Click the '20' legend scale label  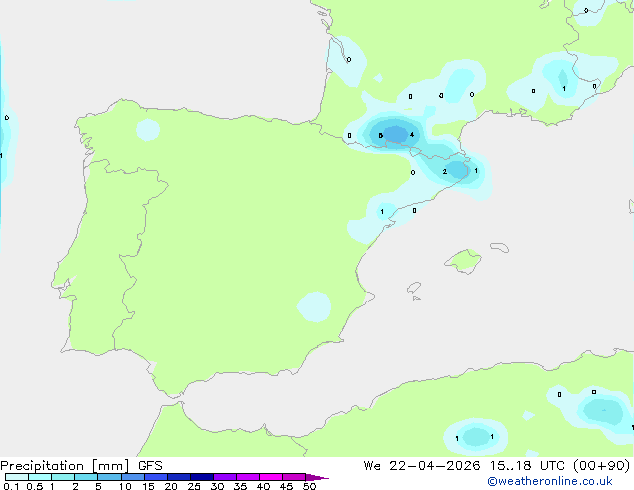click(x=171, y=486)
